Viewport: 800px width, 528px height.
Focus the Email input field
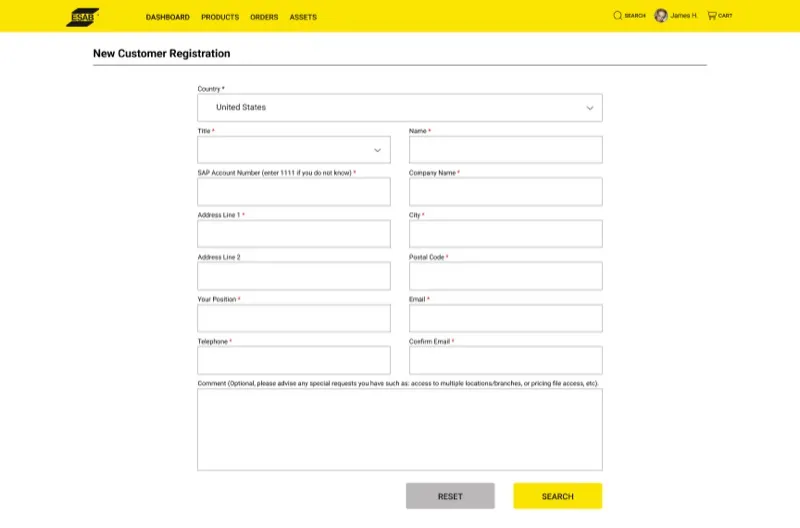pyautogui.click(x=506, y=318)
